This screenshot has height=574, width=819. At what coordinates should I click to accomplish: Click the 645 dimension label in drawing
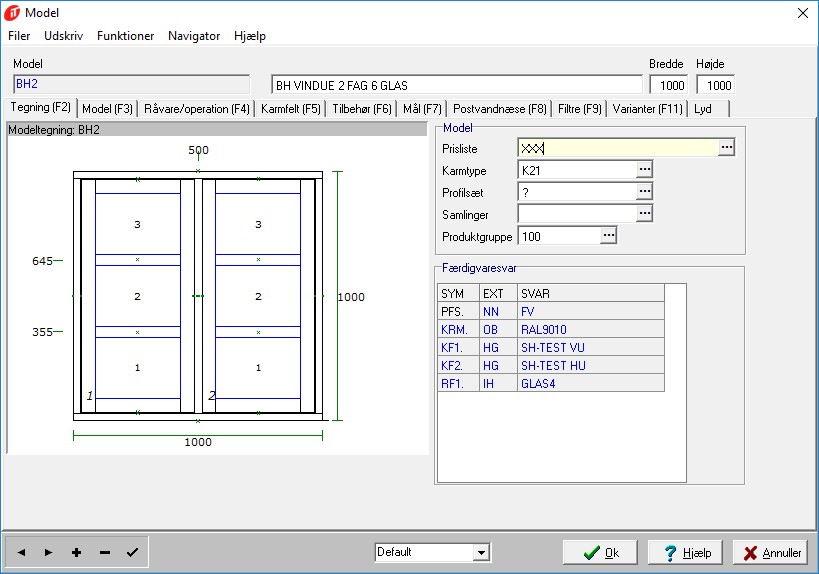[x=42, y=261]
